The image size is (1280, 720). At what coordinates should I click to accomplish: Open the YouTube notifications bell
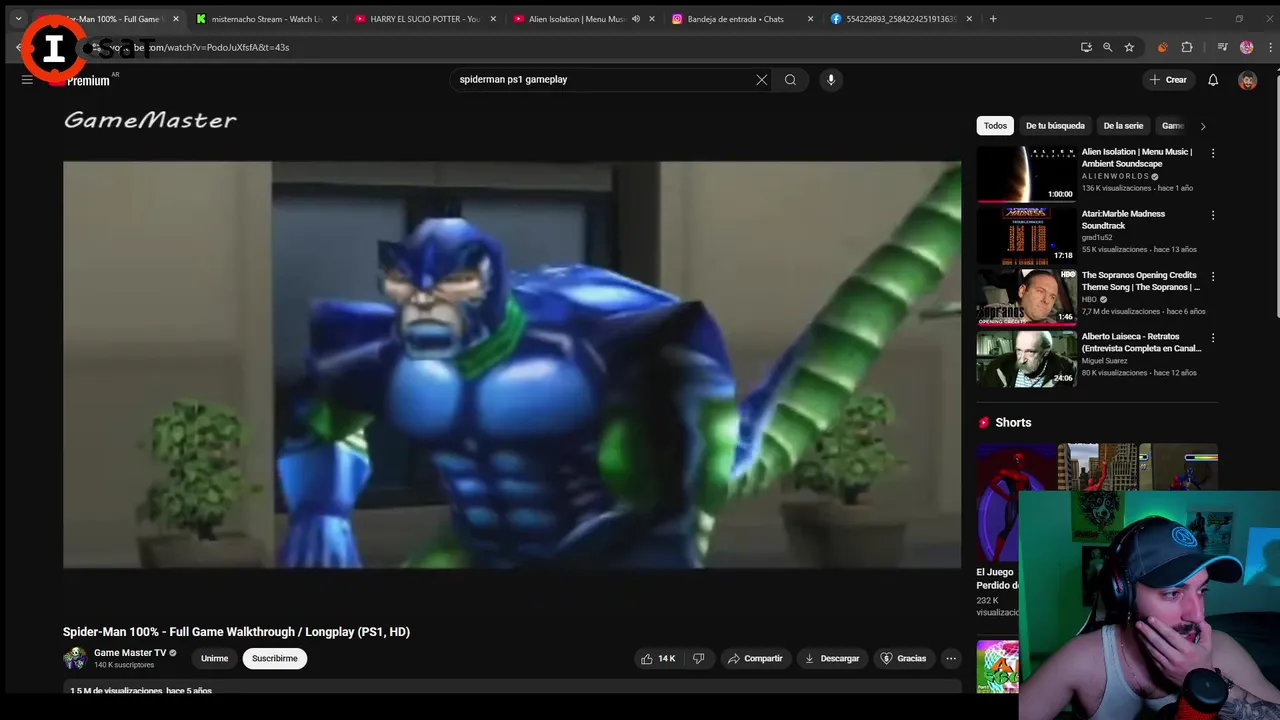(x=1213, y=80)
